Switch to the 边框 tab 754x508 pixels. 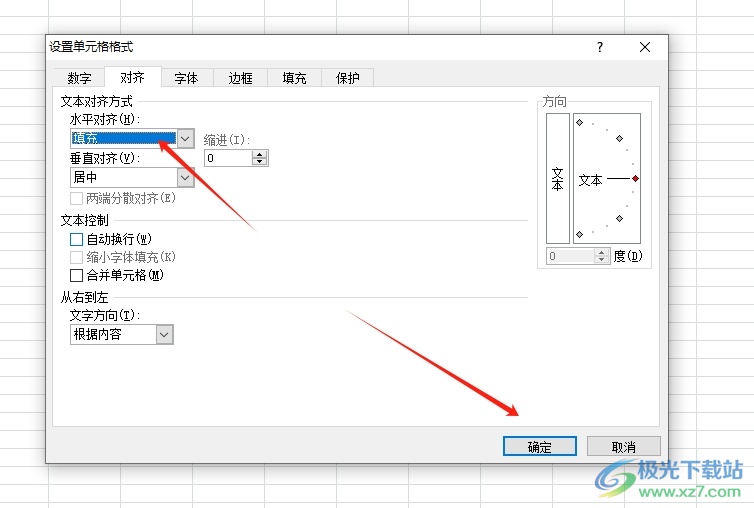(240, 77)
